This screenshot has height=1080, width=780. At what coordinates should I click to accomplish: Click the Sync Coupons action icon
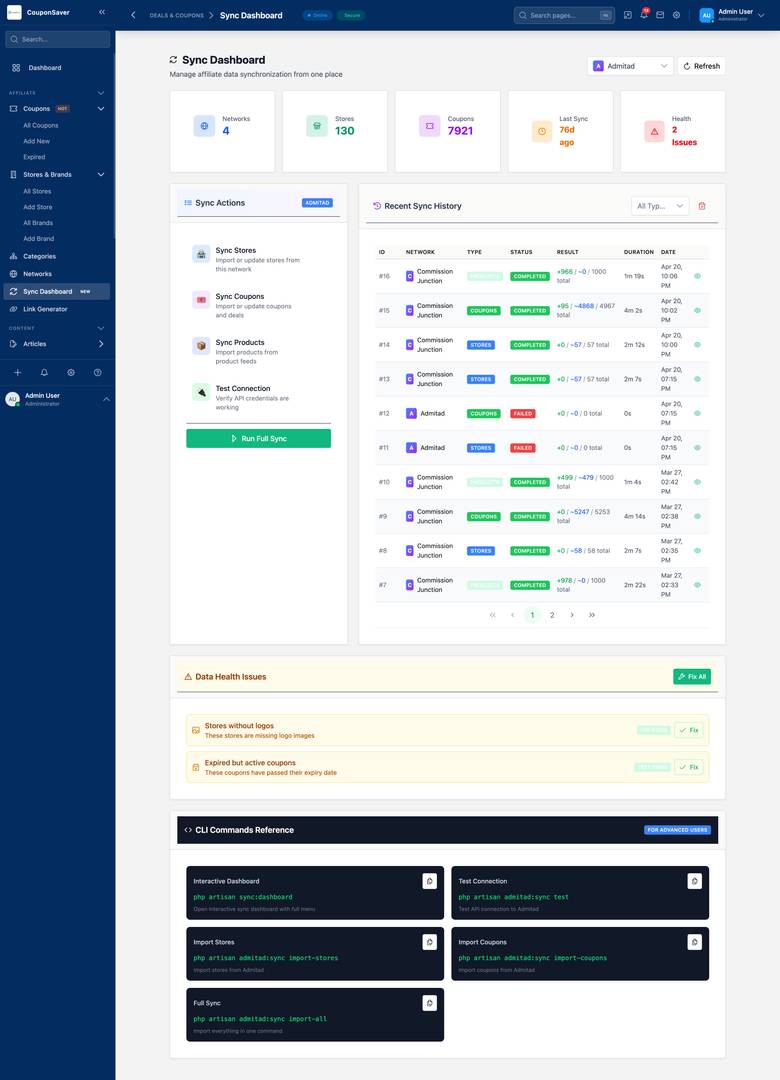point(201,300)
